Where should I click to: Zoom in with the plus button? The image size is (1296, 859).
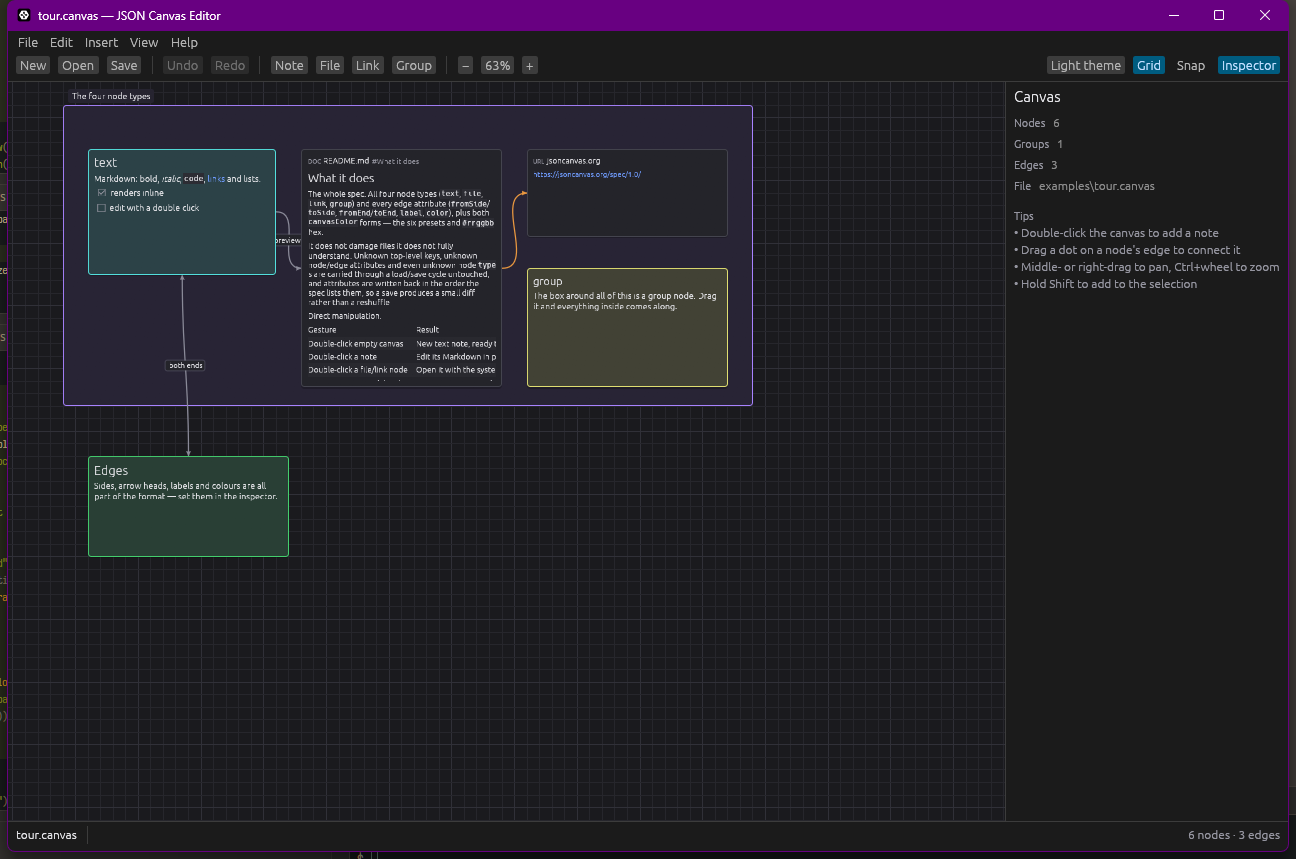click(529, 65)
